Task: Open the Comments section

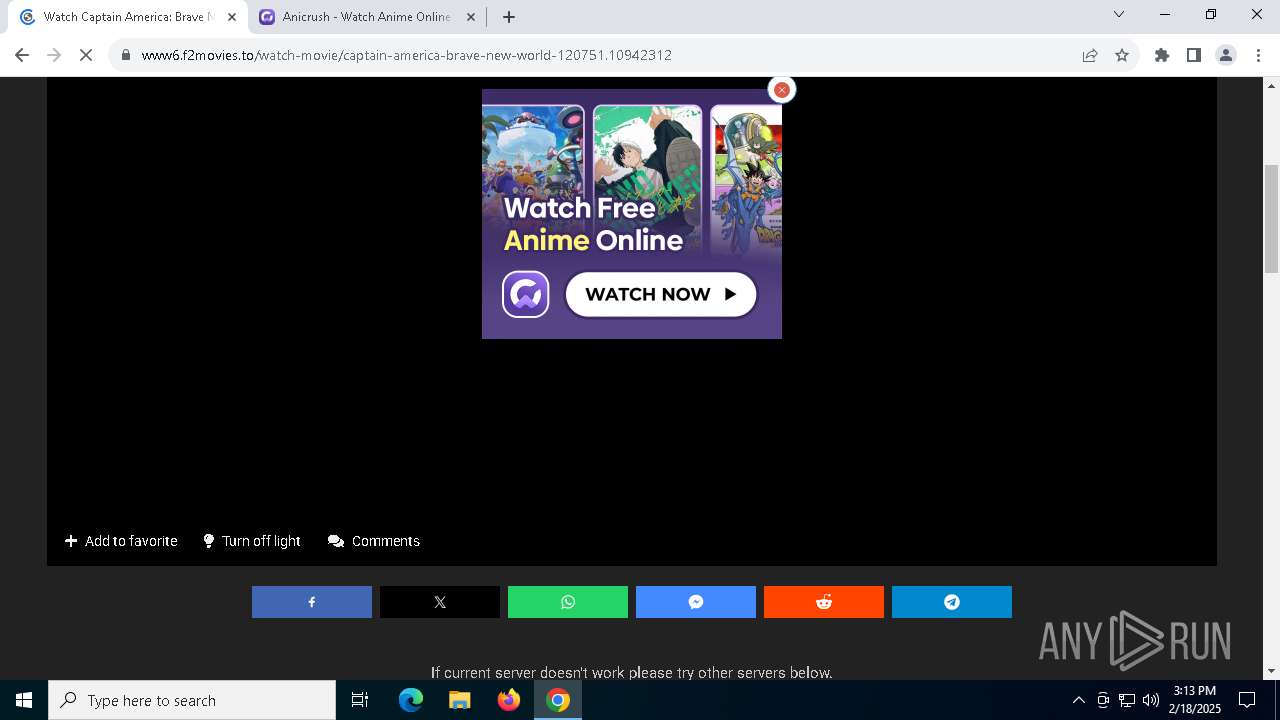Action: coord(374,541)
